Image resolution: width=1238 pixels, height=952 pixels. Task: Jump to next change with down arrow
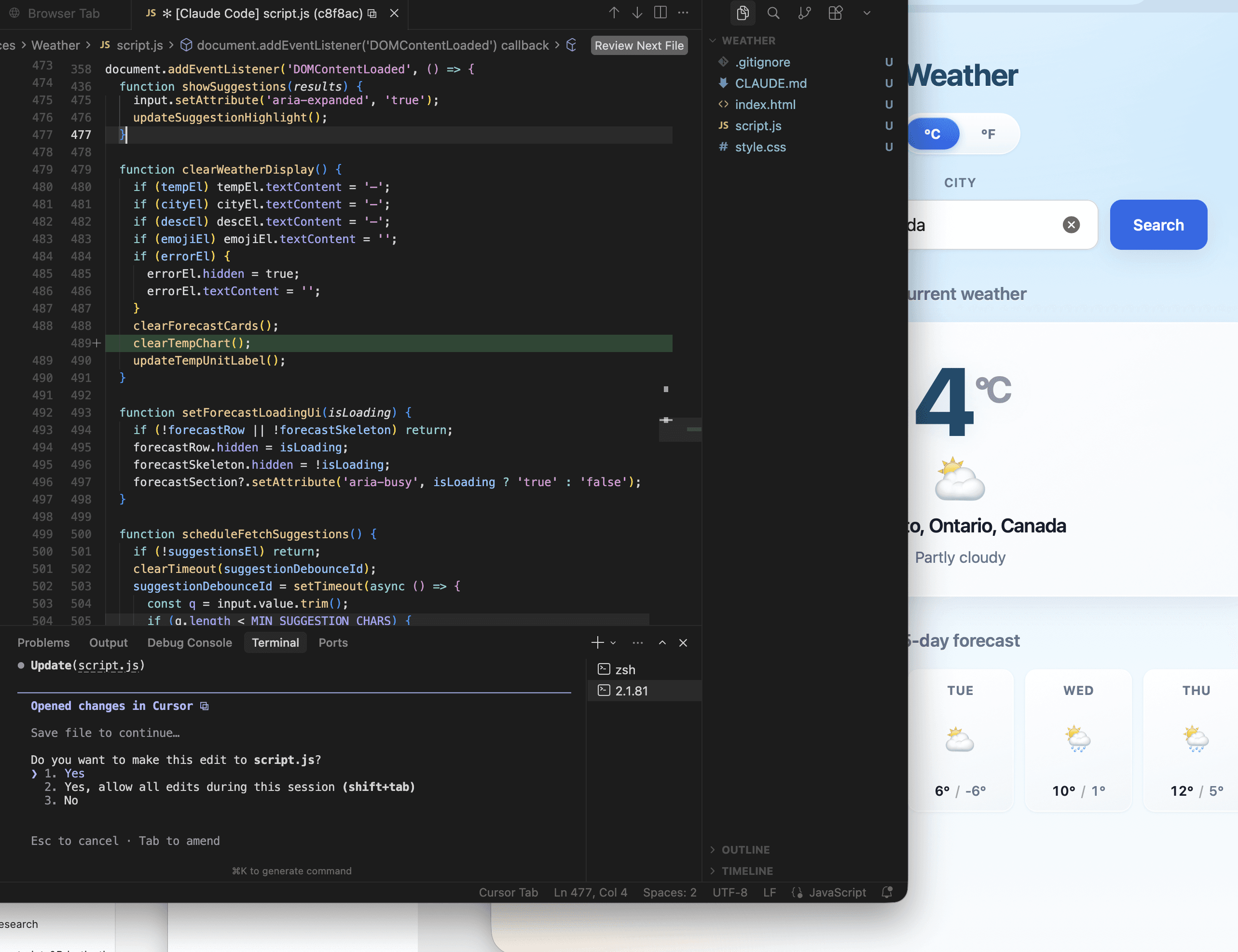click(637, 13)
